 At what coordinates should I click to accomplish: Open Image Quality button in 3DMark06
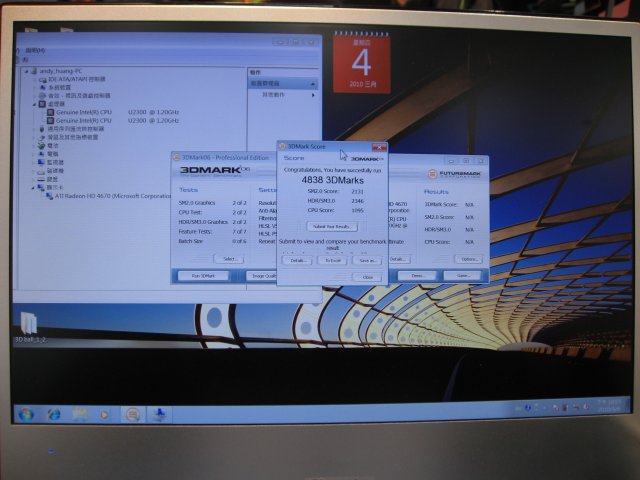[262, 276]
